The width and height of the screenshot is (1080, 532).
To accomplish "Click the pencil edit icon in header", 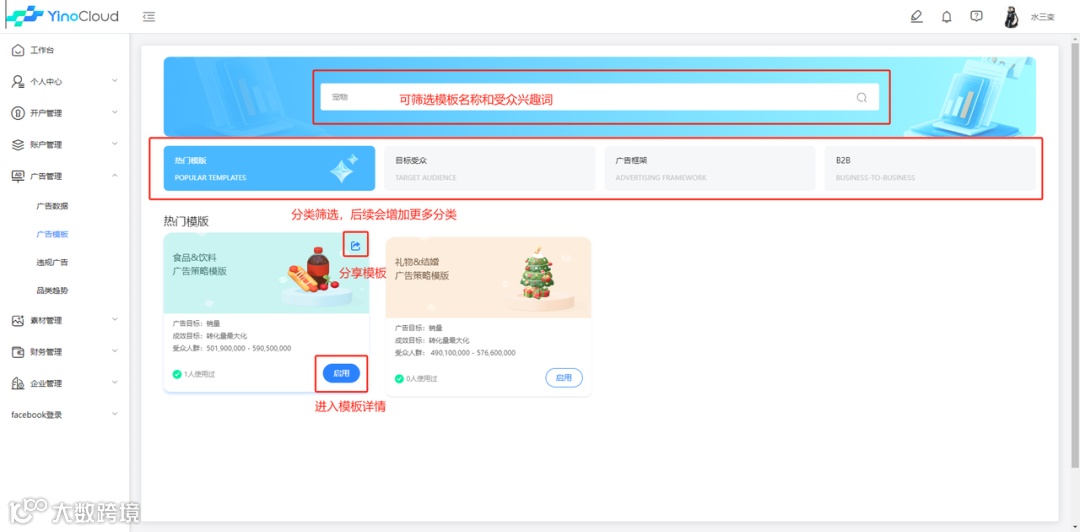I will [916, 17].
